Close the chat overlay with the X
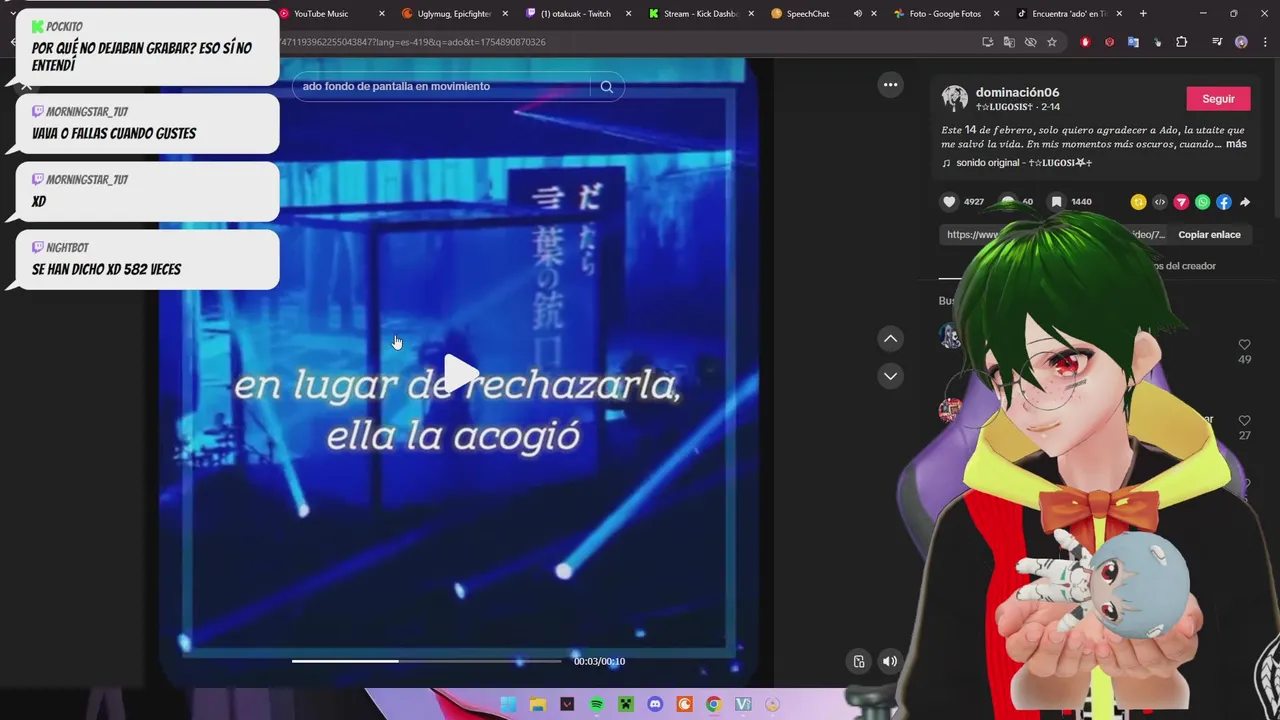The image size is (1280, 720). pos(27,85)
